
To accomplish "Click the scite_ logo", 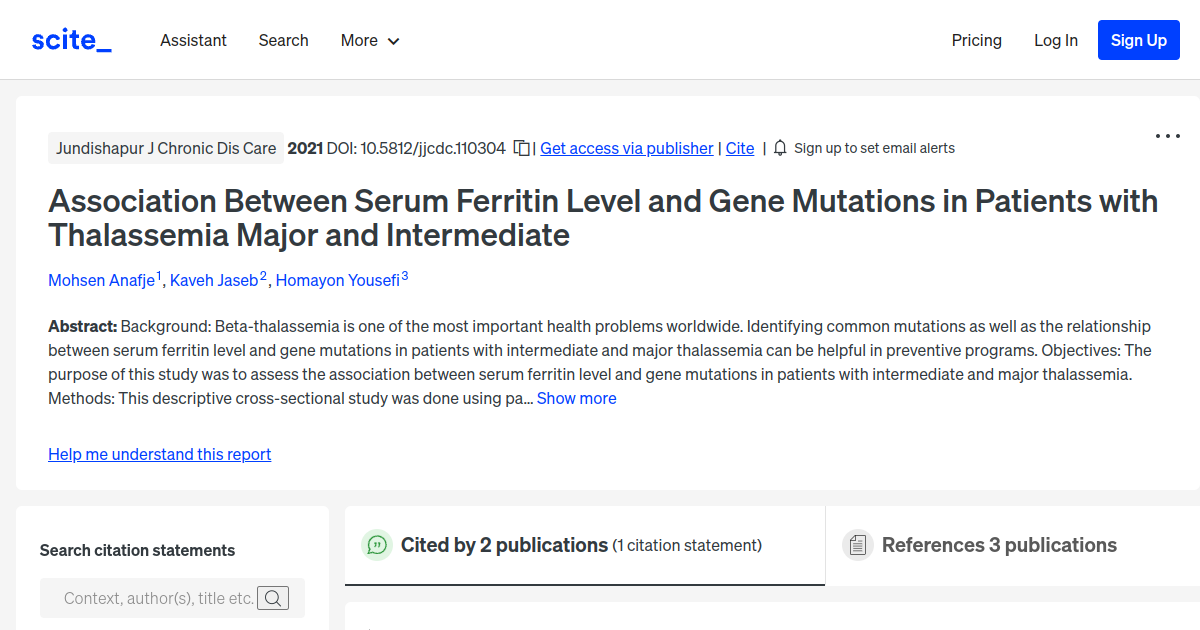I will [x=70, y=39].
